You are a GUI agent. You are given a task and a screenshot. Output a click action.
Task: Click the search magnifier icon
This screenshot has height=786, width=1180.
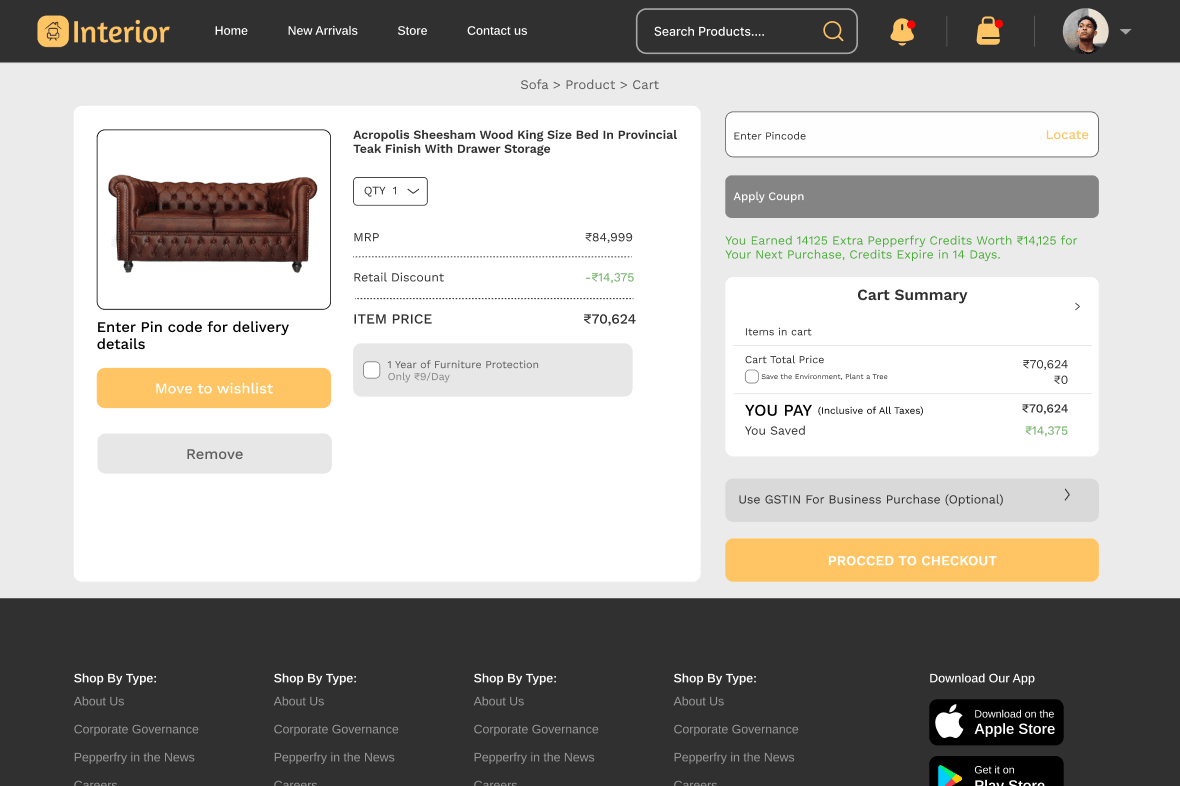pyautogui.click(x=833, y=31)
